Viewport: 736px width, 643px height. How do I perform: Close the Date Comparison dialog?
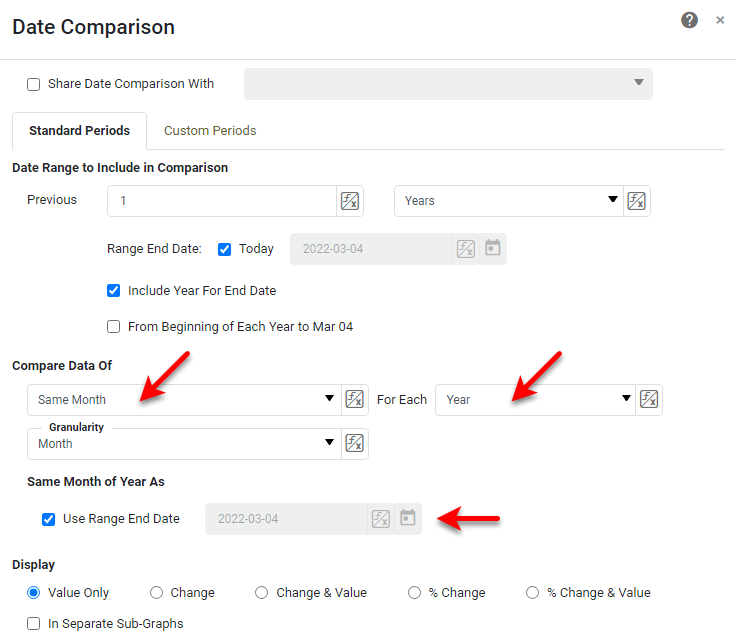click(x=720, y=20)
